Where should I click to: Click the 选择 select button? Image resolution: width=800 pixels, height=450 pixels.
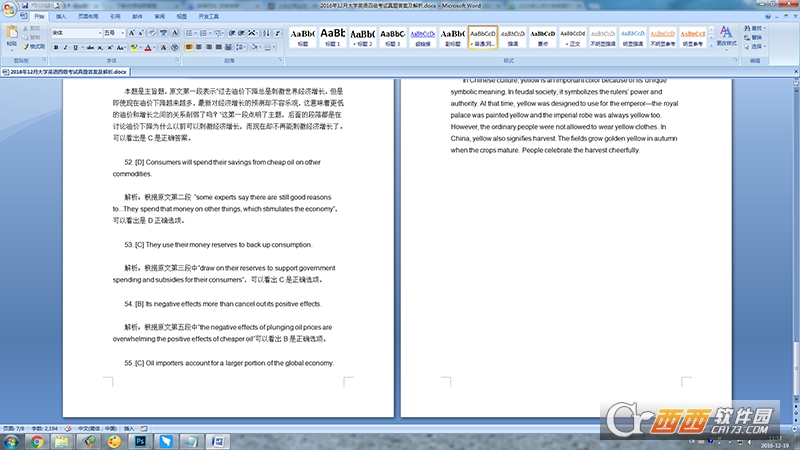pos(754,46)
